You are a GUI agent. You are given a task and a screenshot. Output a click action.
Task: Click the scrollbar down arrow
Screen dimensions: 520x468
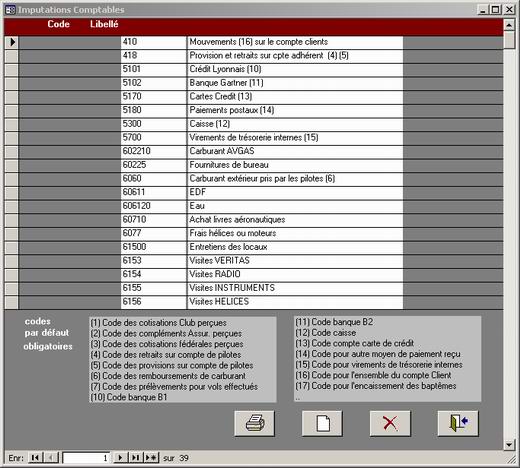509,445
